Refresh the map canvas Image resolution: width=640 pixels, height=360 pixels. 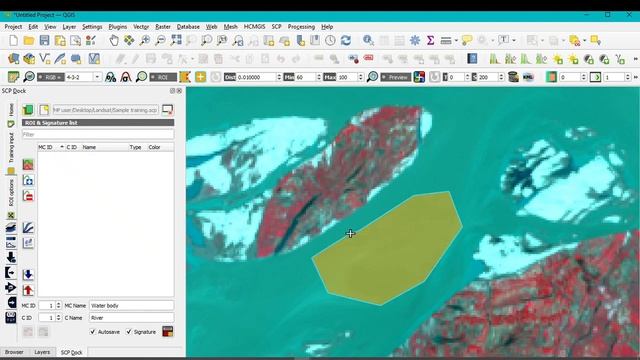(x=346, y=40)
